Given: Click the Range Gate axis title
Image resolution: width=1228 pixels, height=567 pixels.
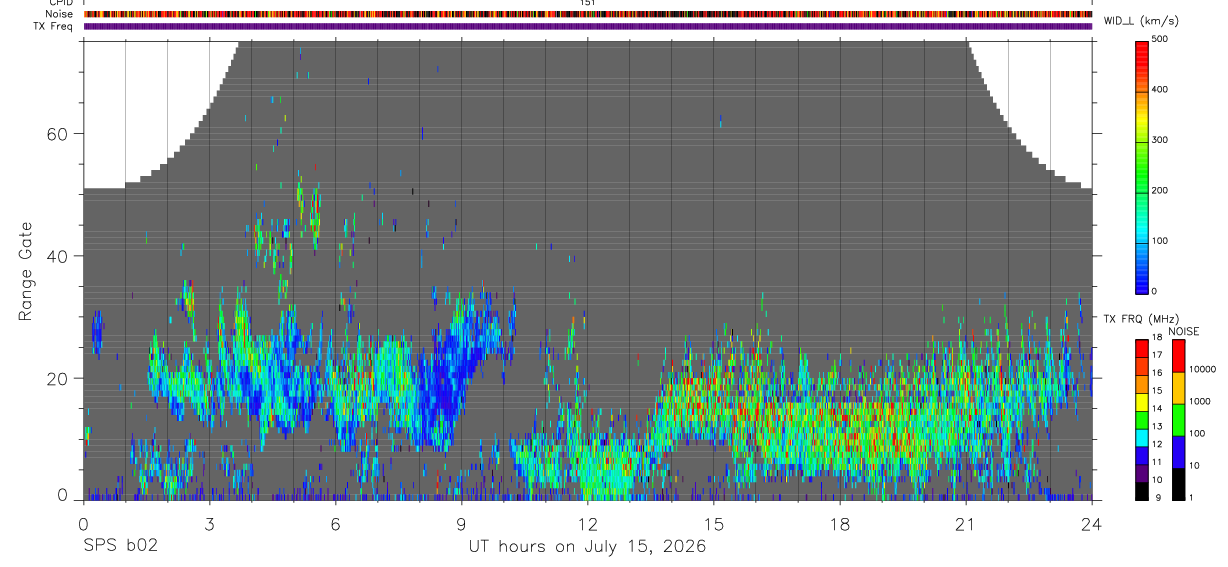Looking at the screenshot, I should pos(26,273).
